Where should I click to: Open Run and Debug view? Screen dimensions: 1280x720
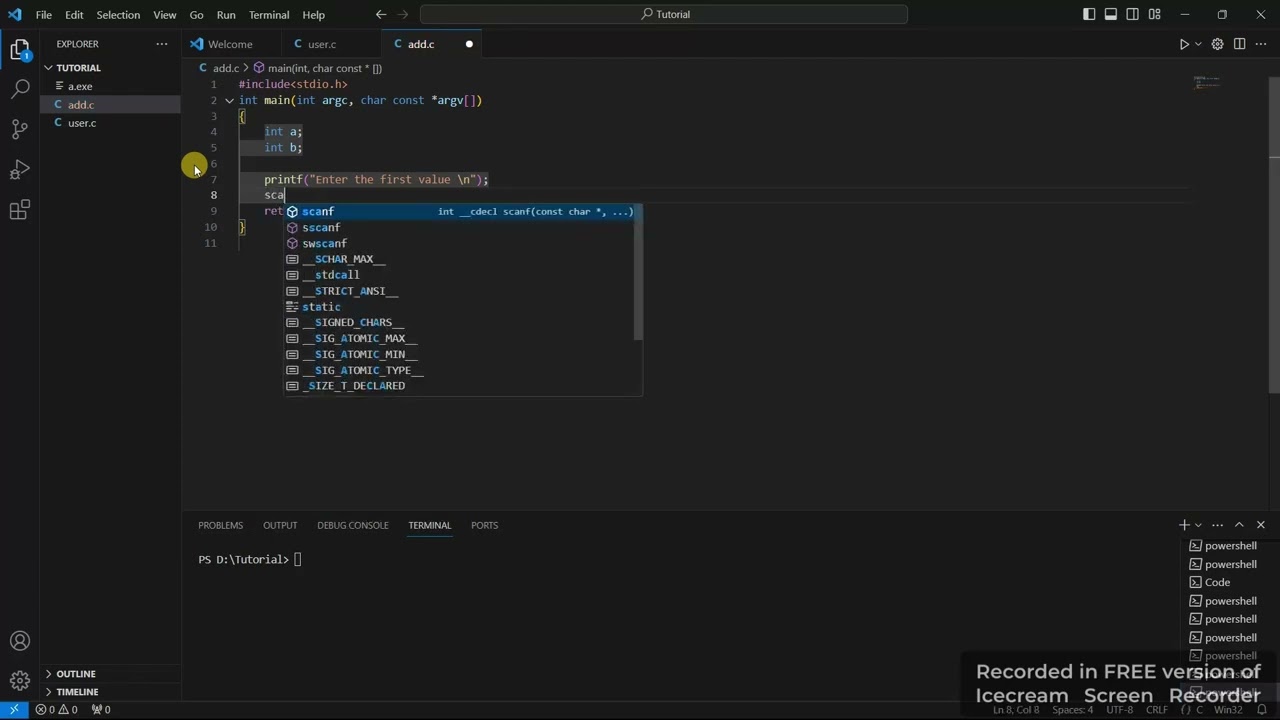click(20, 169)
